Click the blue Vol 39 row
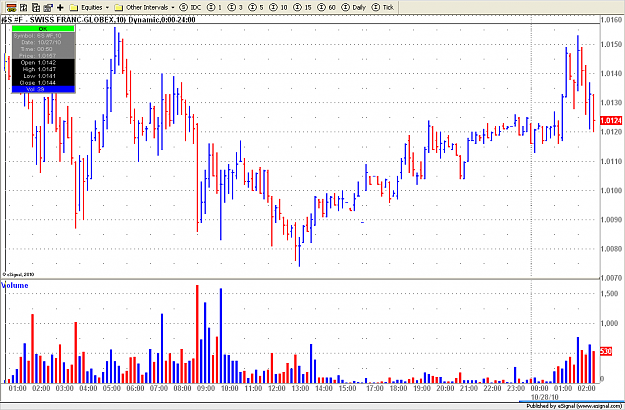The height and width of the screenshot is (410, 625). [x=43, y=89]
